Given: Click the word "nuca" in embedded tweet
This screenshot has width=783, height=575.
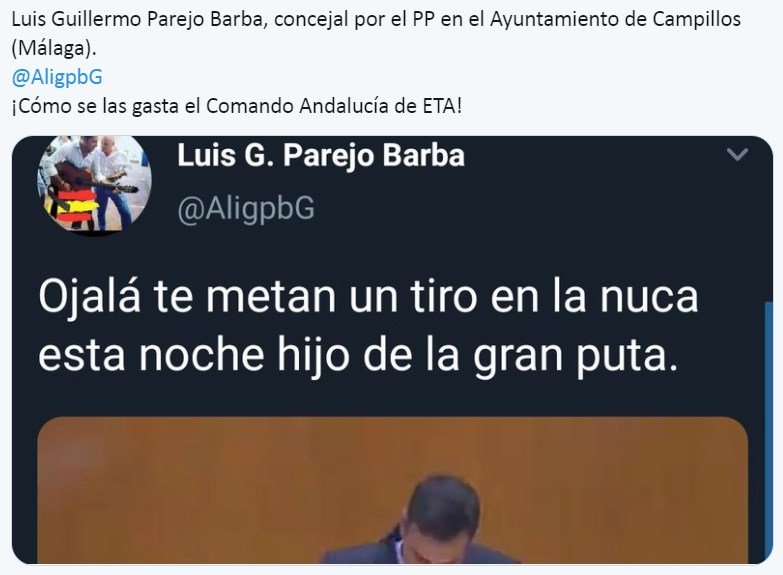Looking at the screenshot, I should (x=649, y=299).
